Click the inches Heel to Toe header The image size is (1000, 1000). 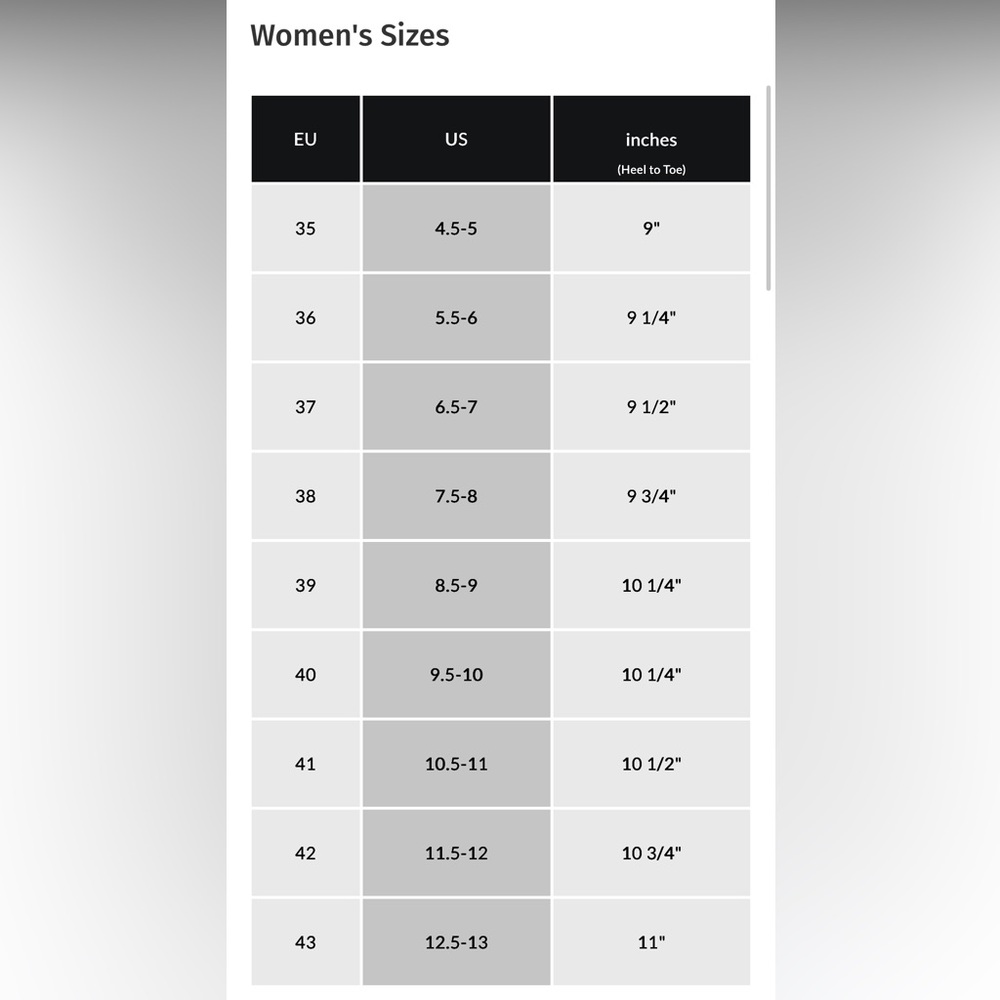click(x=651, y=139)
